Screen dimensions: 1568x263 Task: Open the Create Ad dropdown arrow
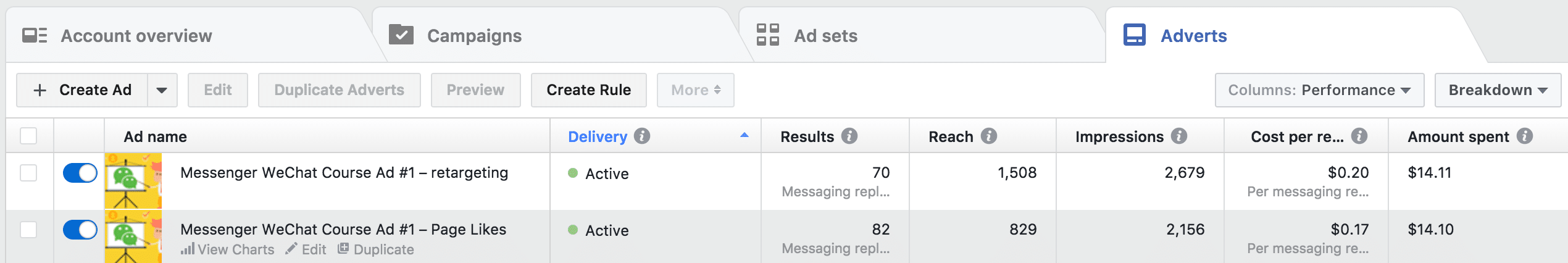pos(162,90)
